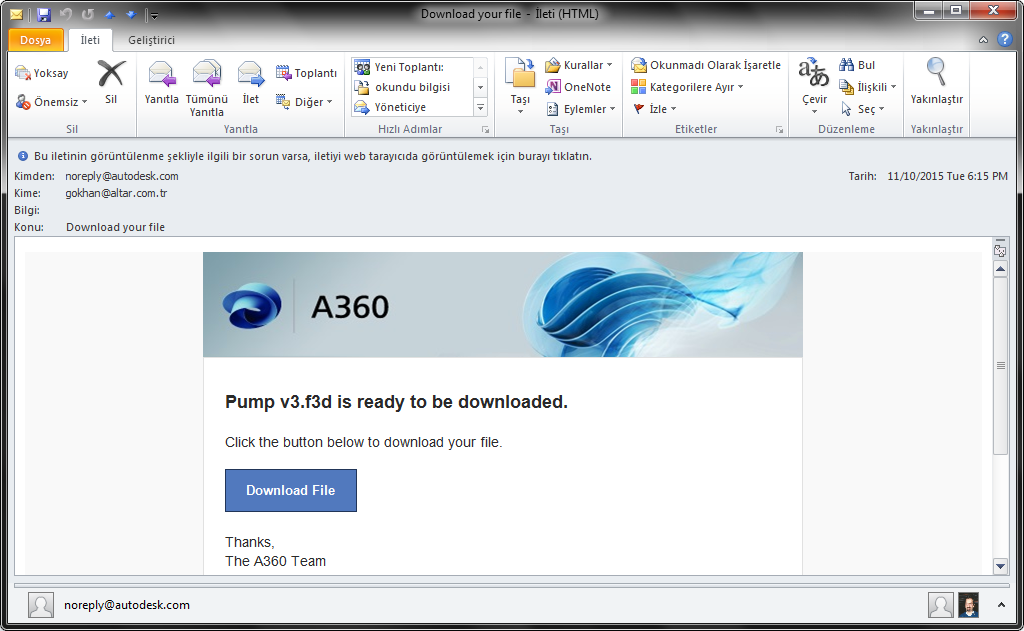Click the Undo icon in quick access toolbar
This screenshot has width=1024, height=631.
coord(66,14)
